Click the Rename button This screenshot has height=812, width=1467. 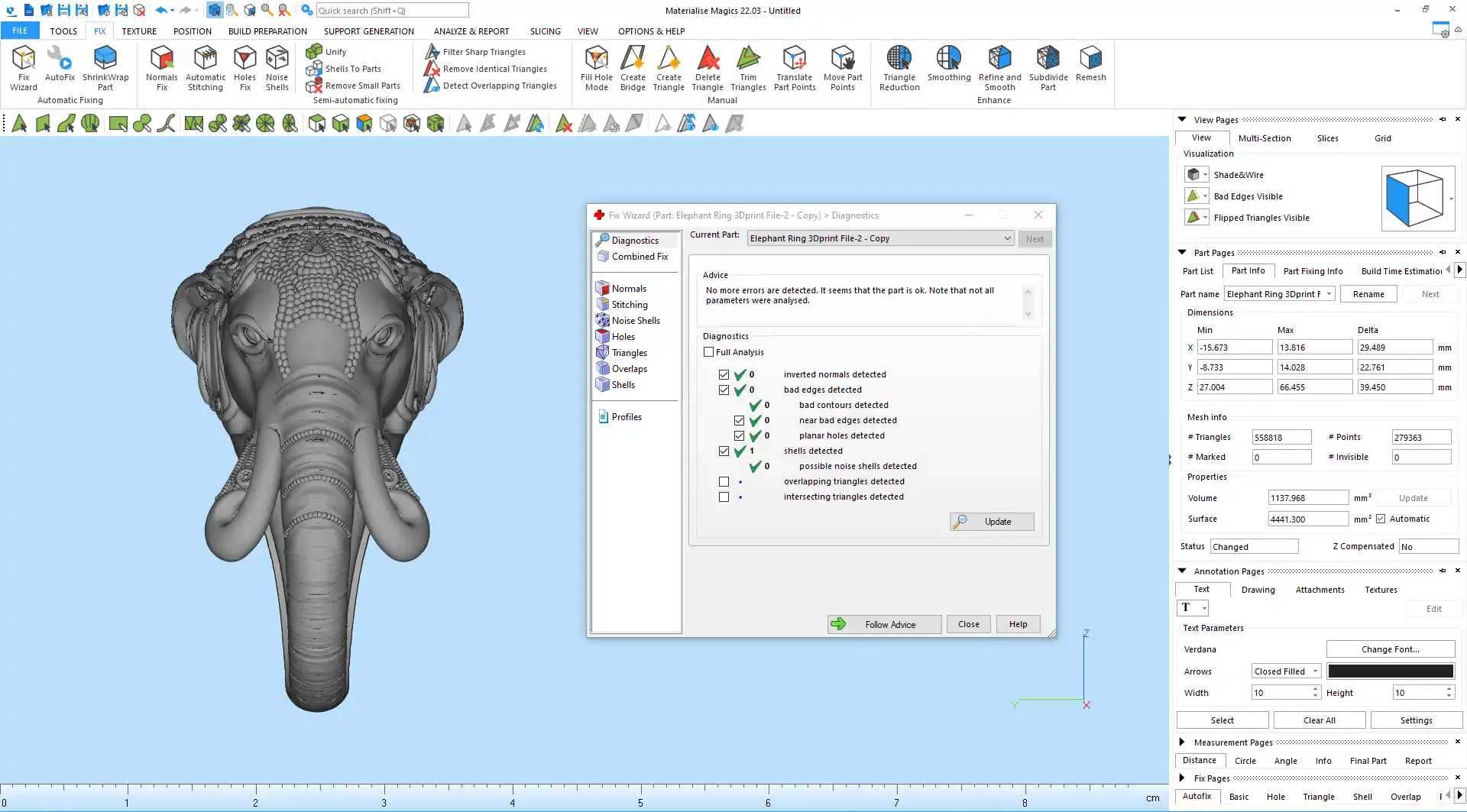[x=1368, y=294]
